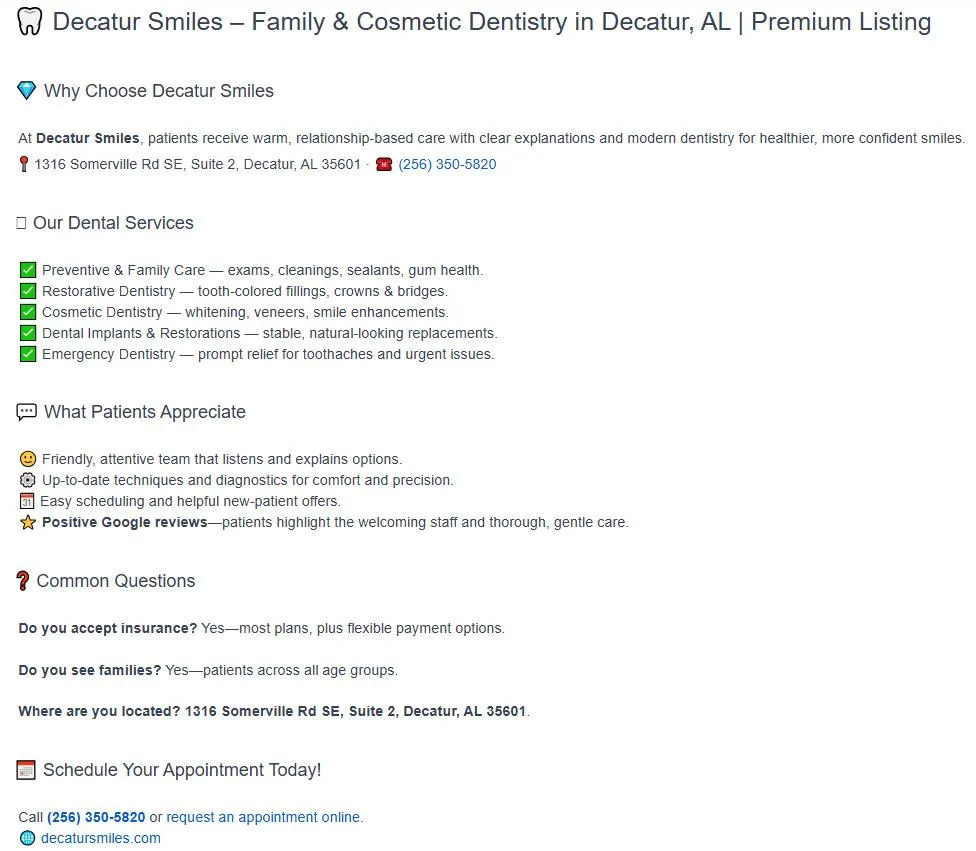
Task: Click the red telephone icon
Action: (x=384, y=164)
